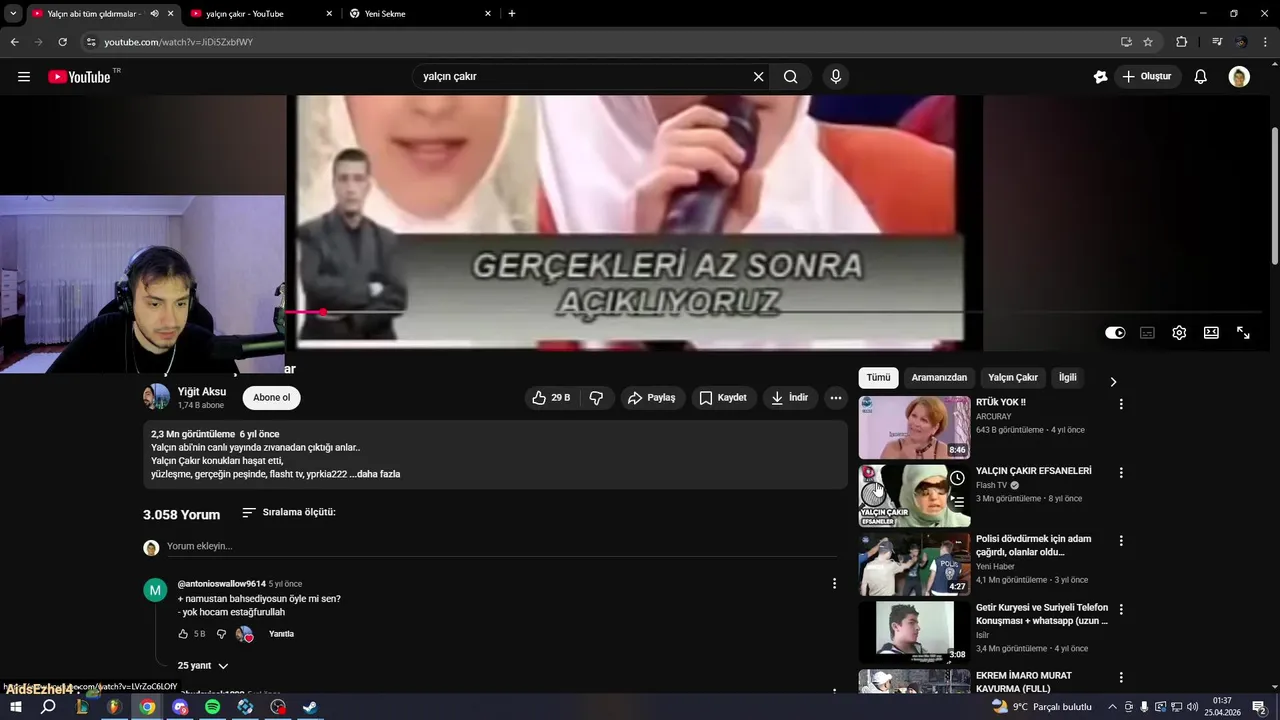
Task: Select the Yalçın Çakır filter chip
Action: 1013,378
